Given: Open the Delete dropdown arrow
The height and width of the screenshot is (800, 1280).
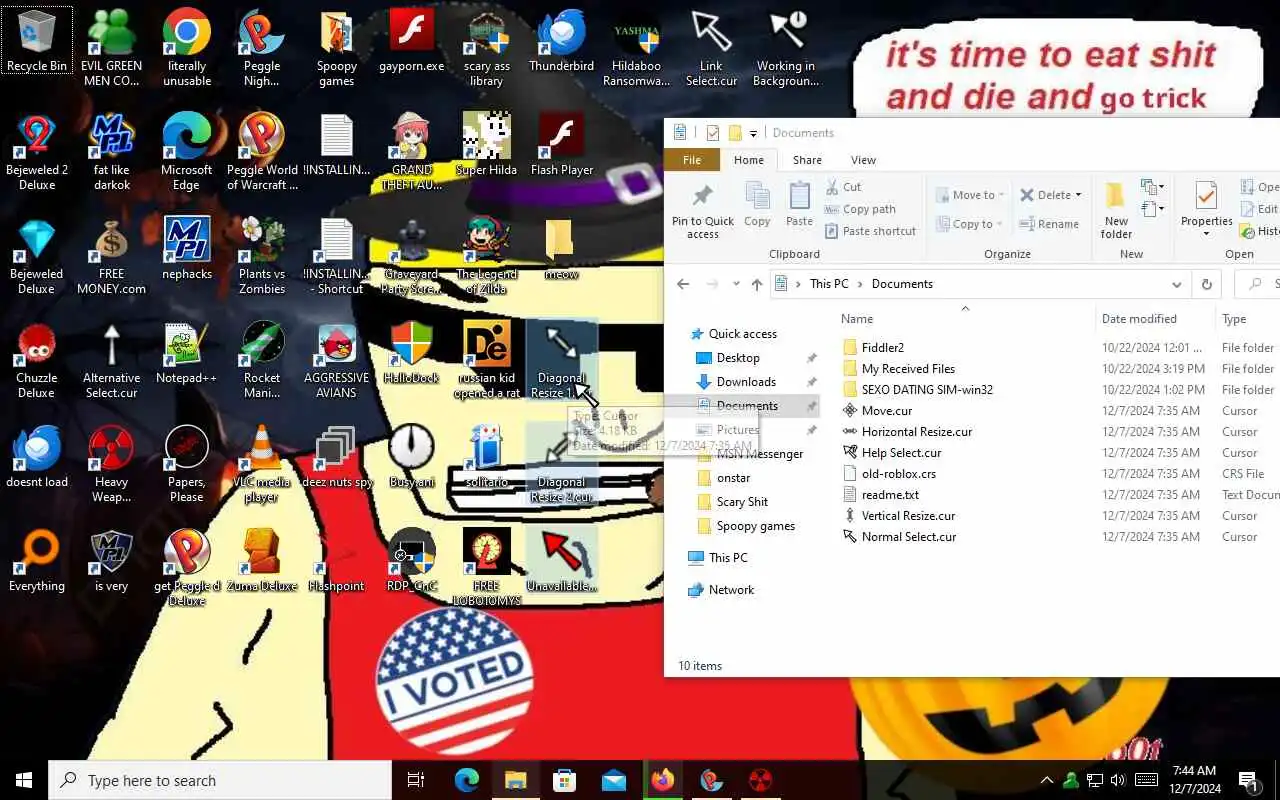Looking at the screenshot, I should [1079, 195].
